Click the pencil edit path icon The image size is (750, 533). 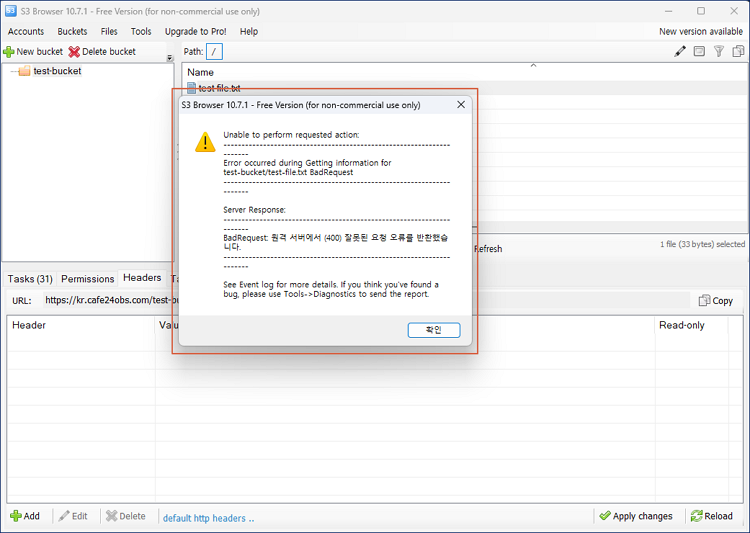pos(680,51)
